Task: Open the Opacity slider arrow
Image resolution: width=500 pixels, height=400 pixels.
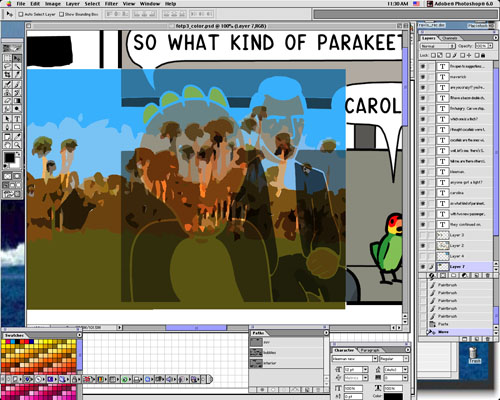Action: tap(490, 46)
